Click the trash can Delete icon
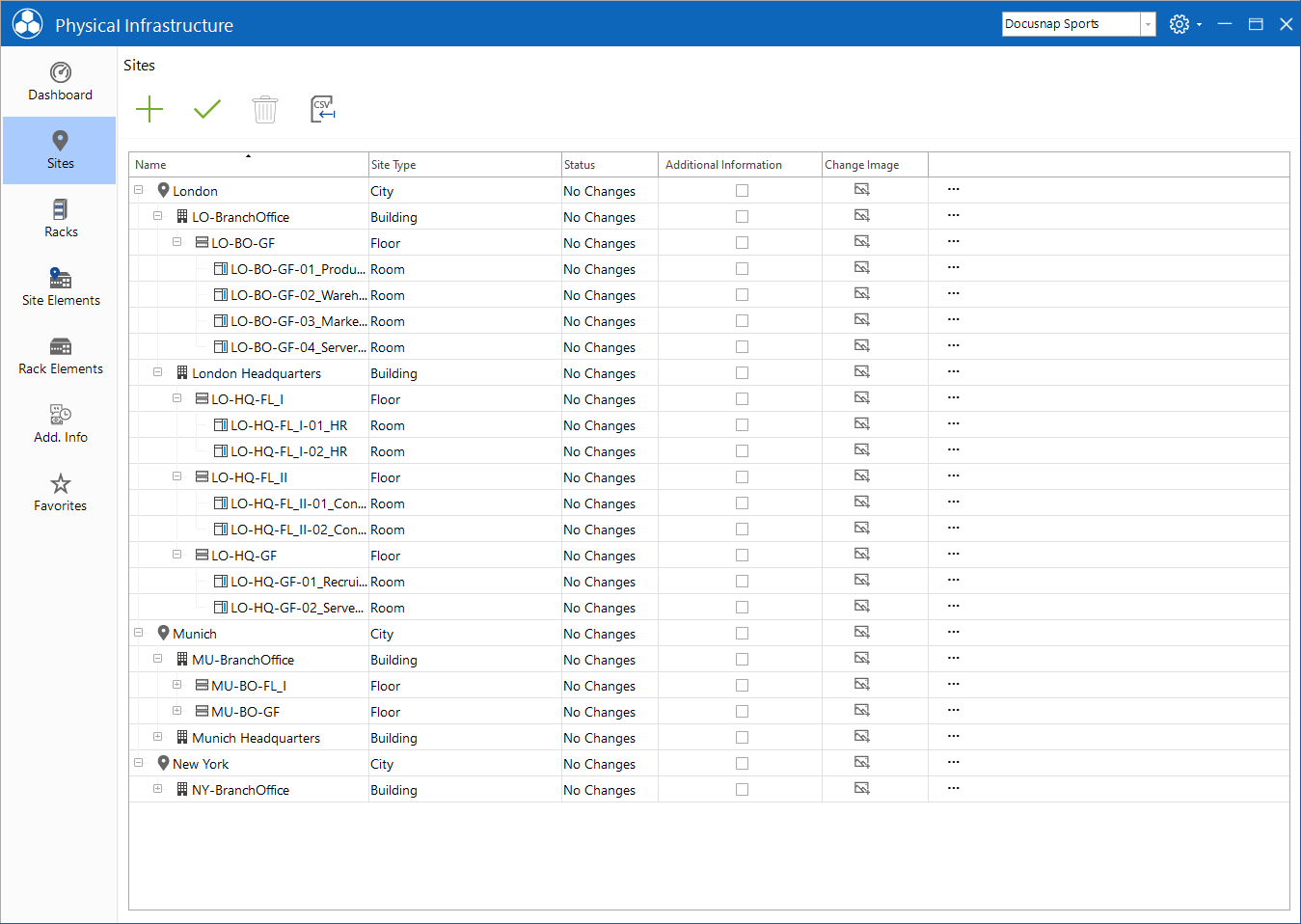The image size is (1301, 924). 265,109
